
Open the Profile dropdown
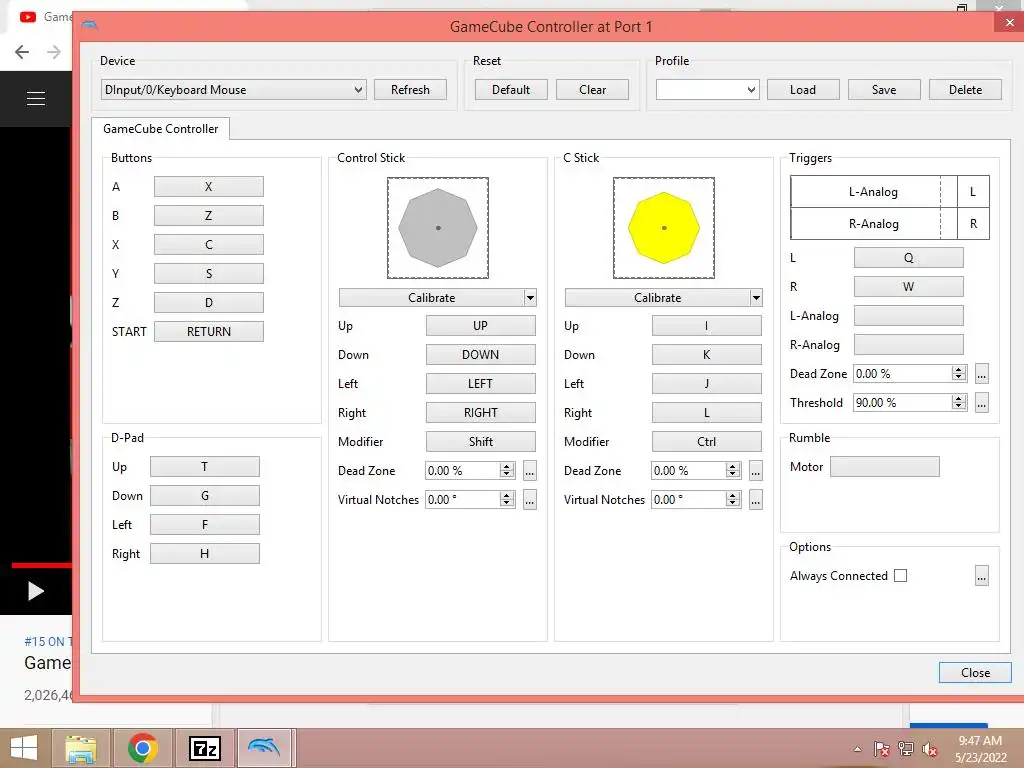point(707,89)
